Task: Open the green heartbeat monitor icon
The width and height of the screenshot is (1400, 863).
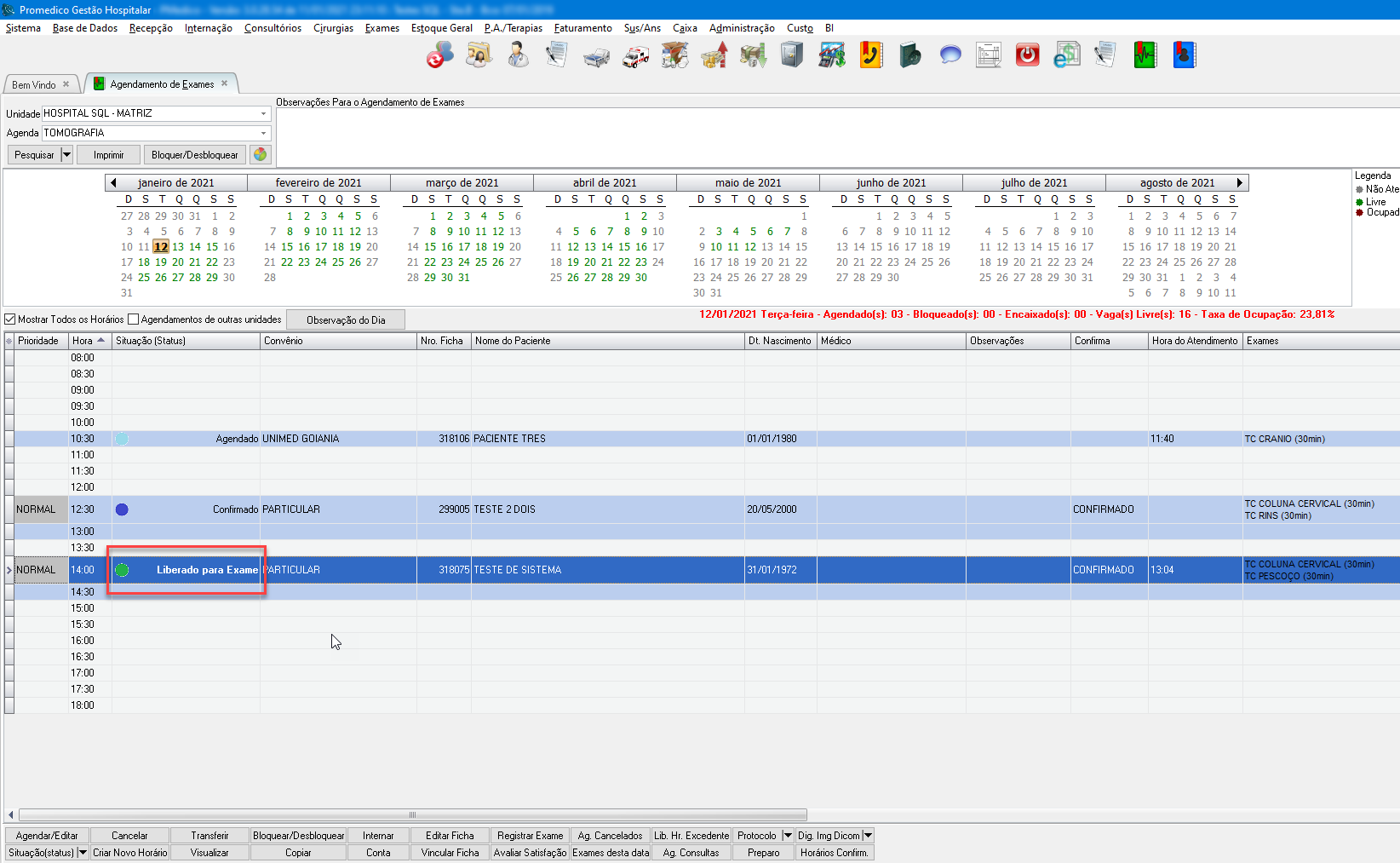Action: click(x=1145, y=55)
